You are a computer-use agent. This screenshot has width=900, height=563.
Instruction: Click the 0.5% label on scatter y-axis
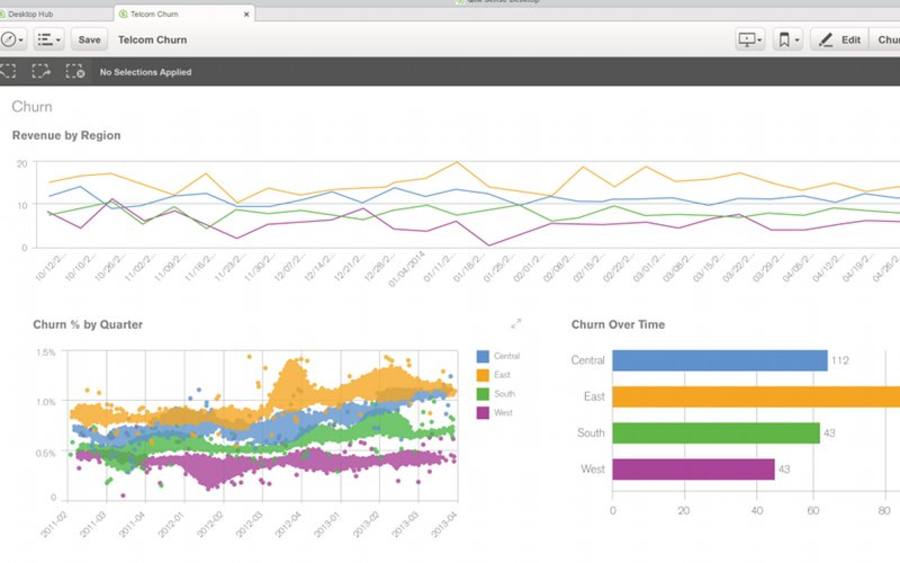coord(46,453)
